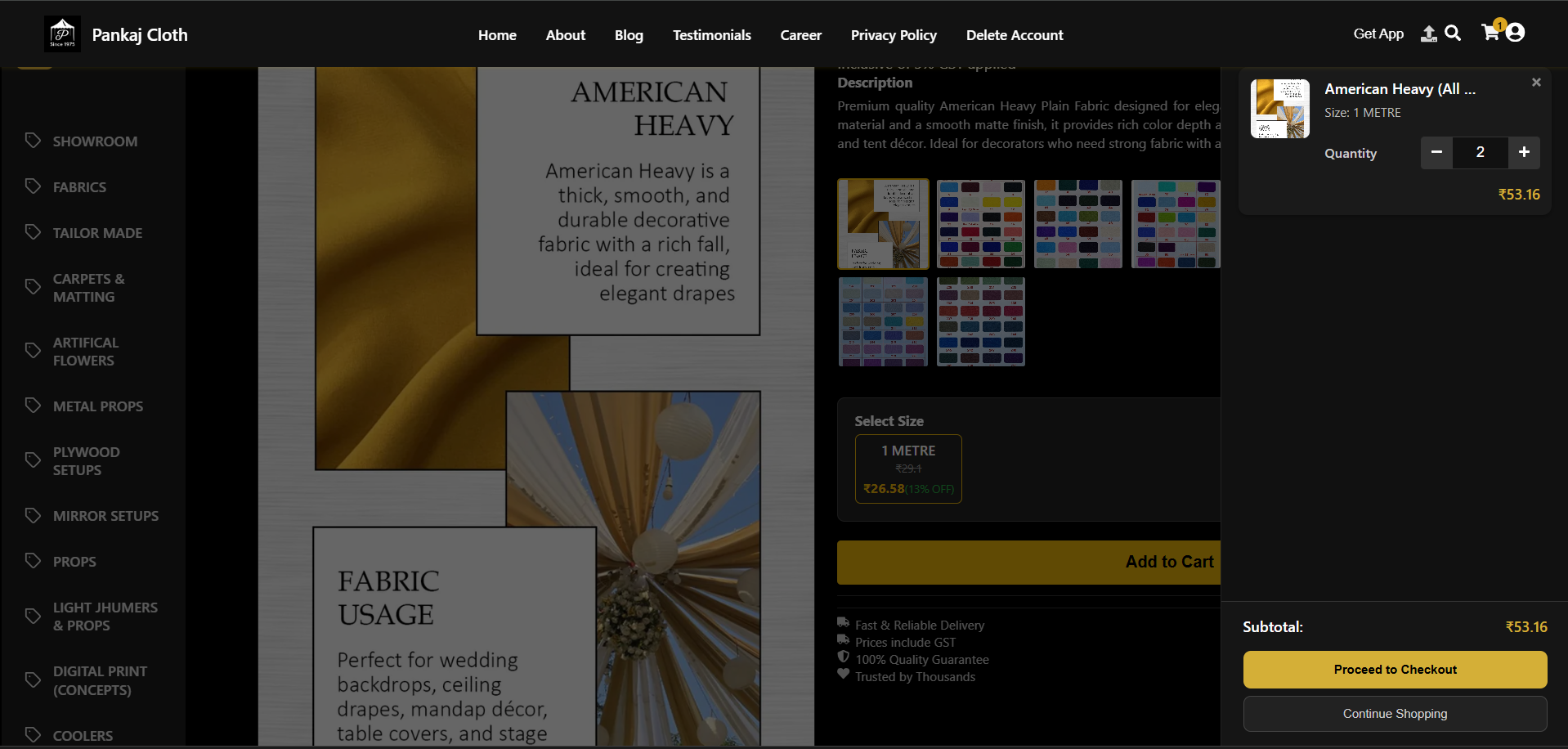Click the Tailor Made tag icon
This screenshot has height=749, width=1568.
pos(33,232)
